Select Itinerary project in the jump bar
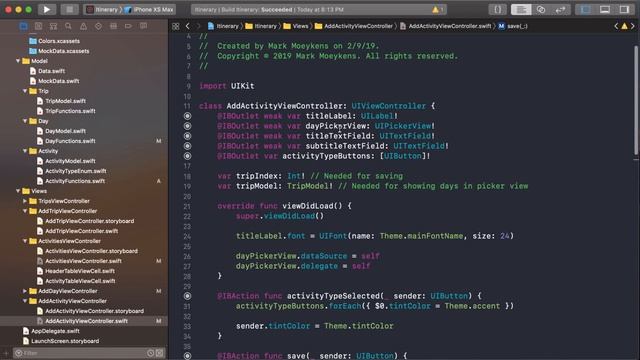 point(223,26)
